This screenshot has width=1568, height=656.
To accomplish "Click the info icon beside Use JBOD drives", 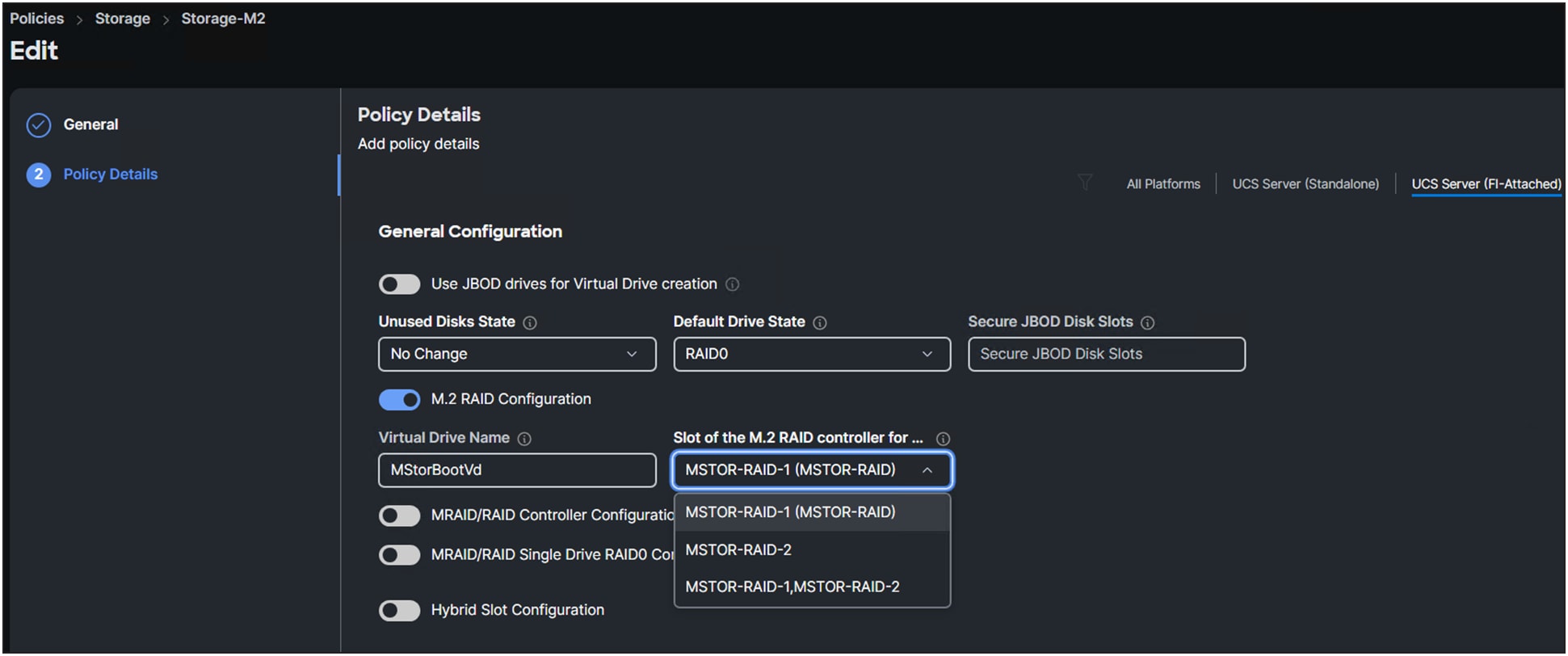I will [732, 284].
